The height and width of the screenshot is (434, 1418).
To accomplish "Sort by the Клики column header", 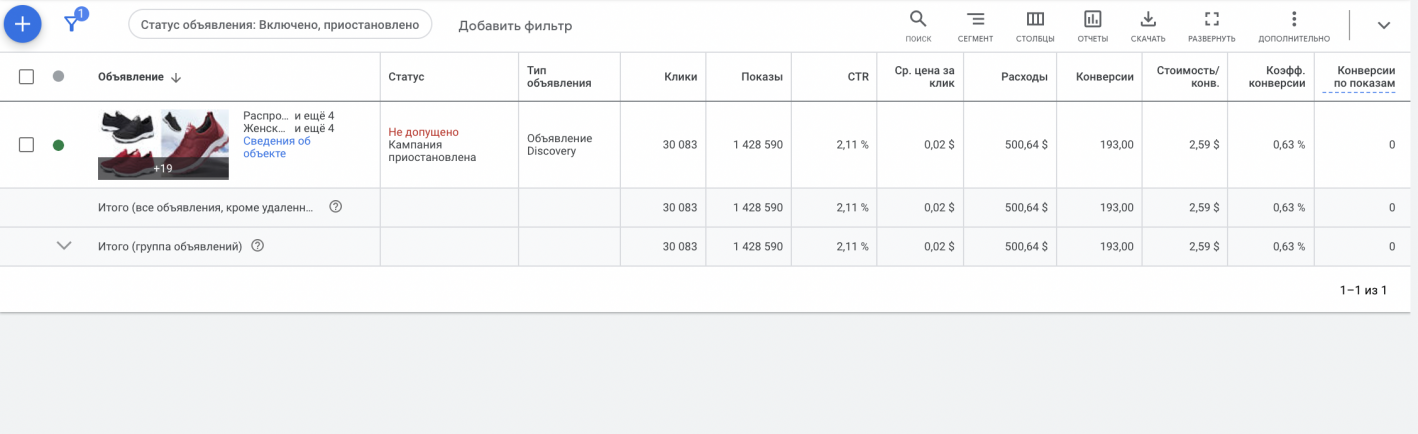I will coord(680,77).
